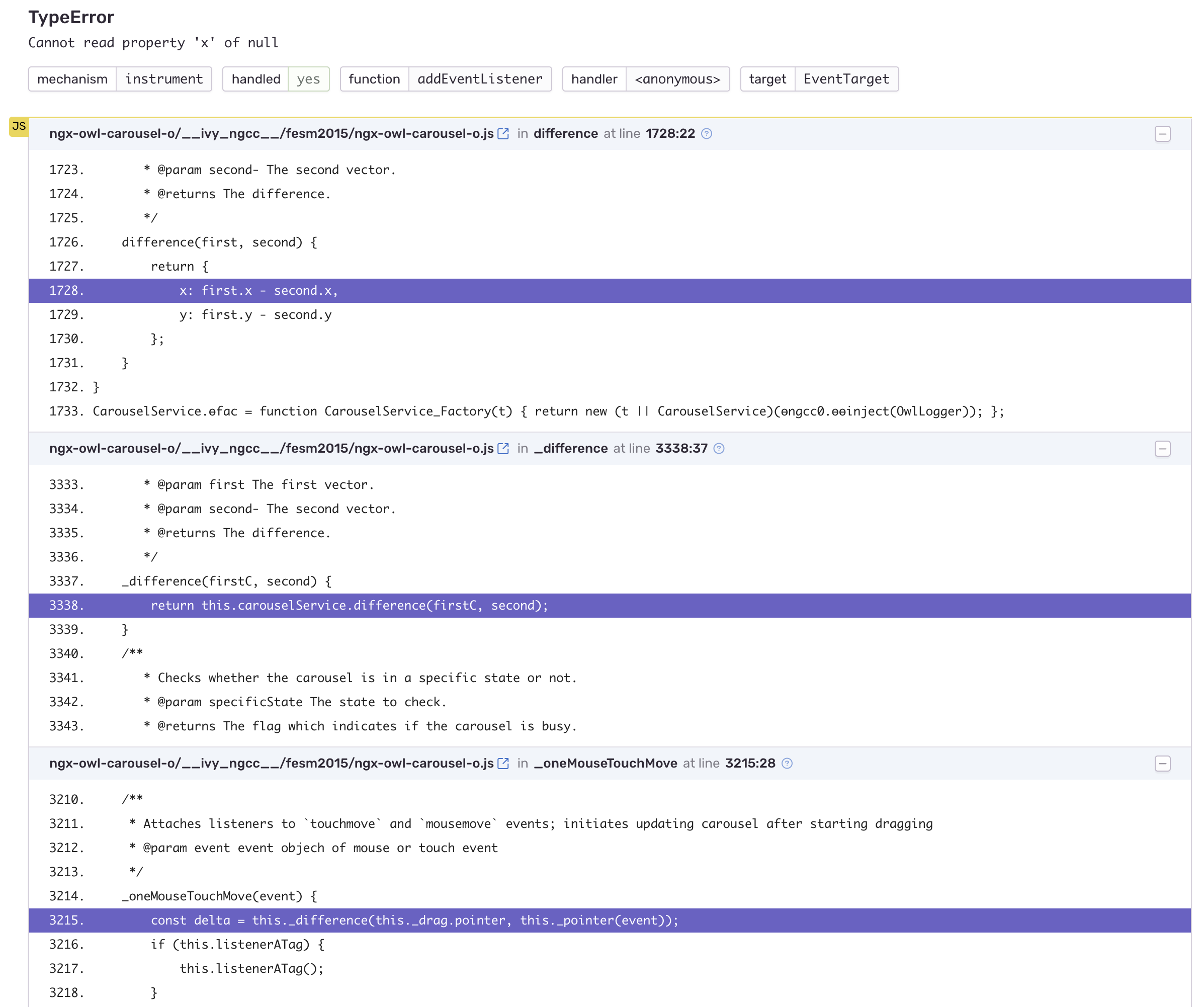Image resolution: width=1204 pixels, height=1007 pixels.
Task: Click the target EventTarget tag
Action: (818, 79)
